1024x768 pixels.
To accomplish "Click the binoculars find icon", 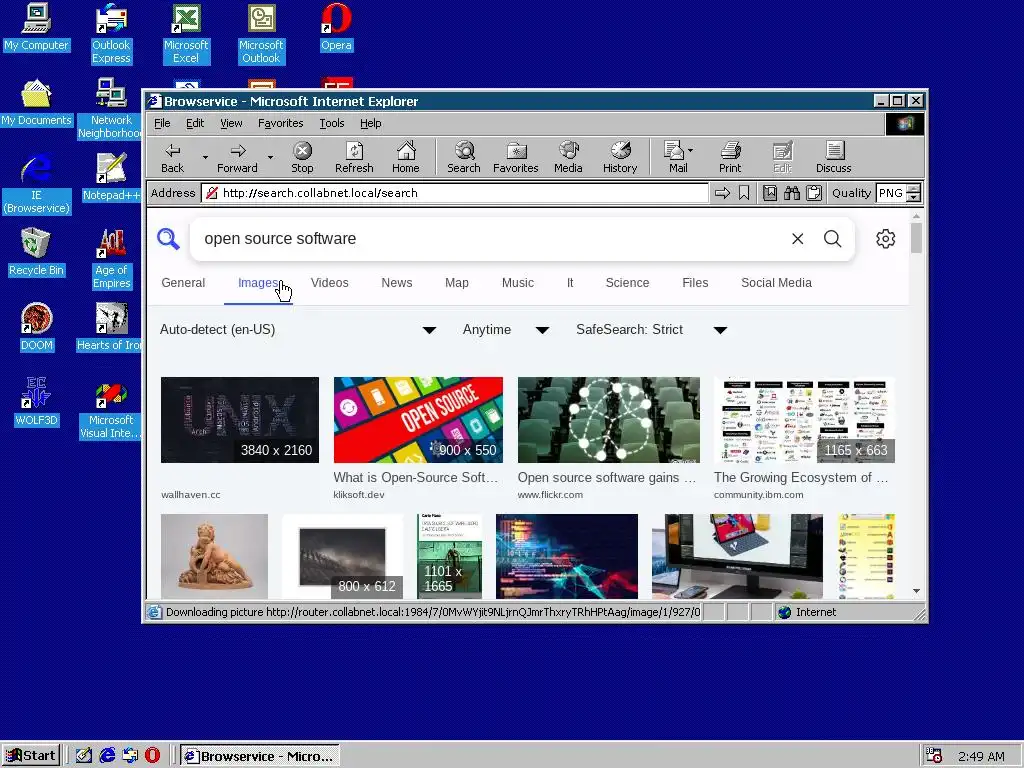I will 792,193.
